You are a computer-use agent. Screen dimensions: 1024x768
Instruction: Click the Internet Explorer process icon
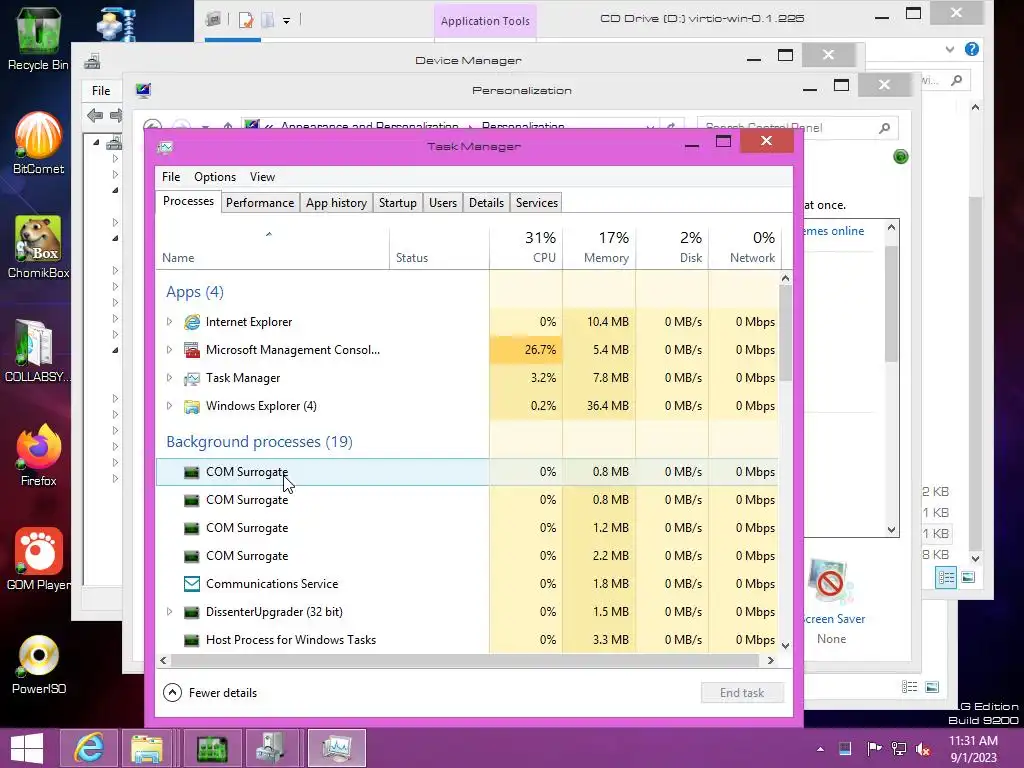[x=191, y=322]
